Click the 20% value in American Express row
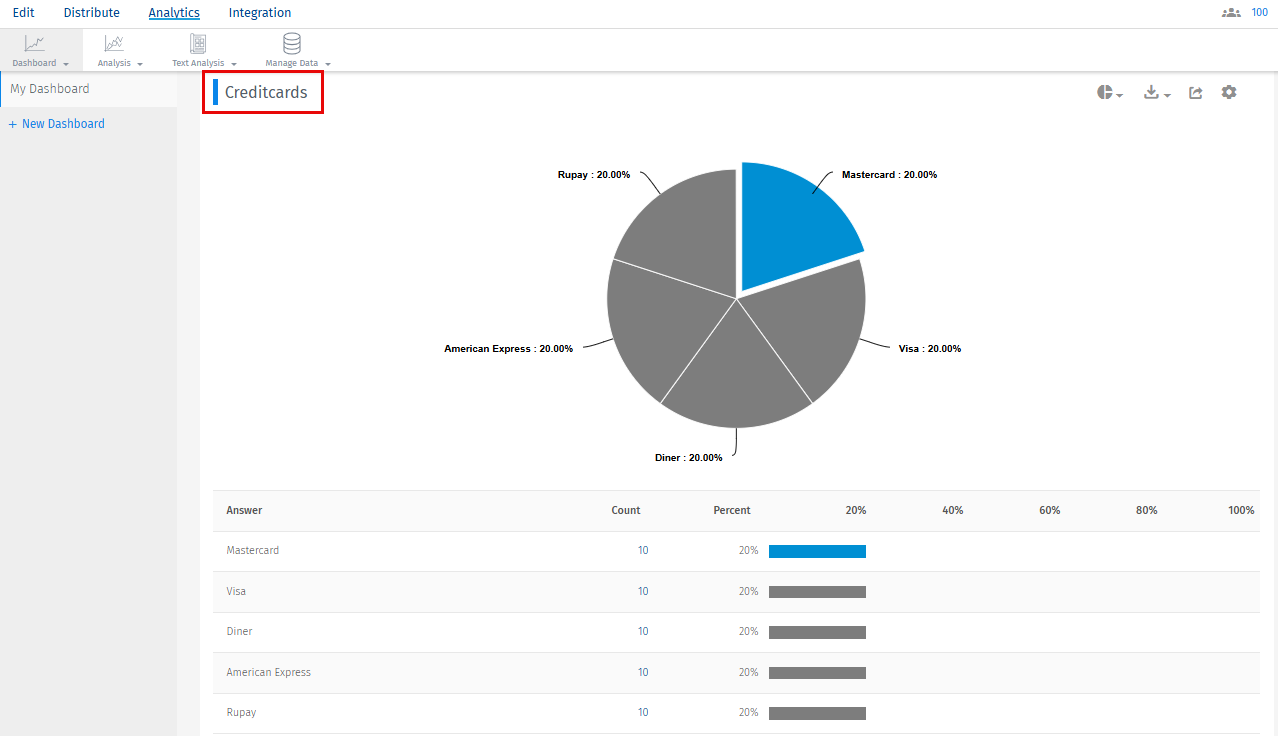This screenshot has width=1278, height=736. point(749,672)
